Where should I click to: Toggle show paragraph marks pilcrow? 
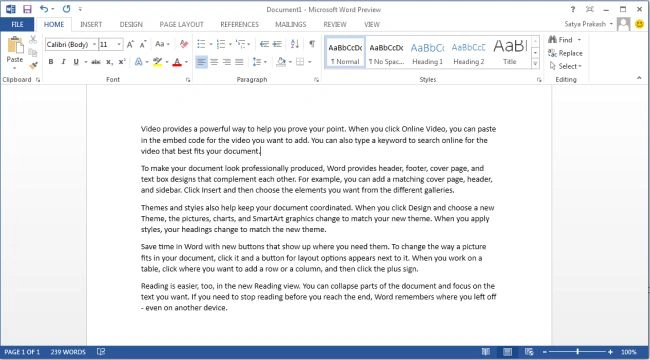click(312, 44)
